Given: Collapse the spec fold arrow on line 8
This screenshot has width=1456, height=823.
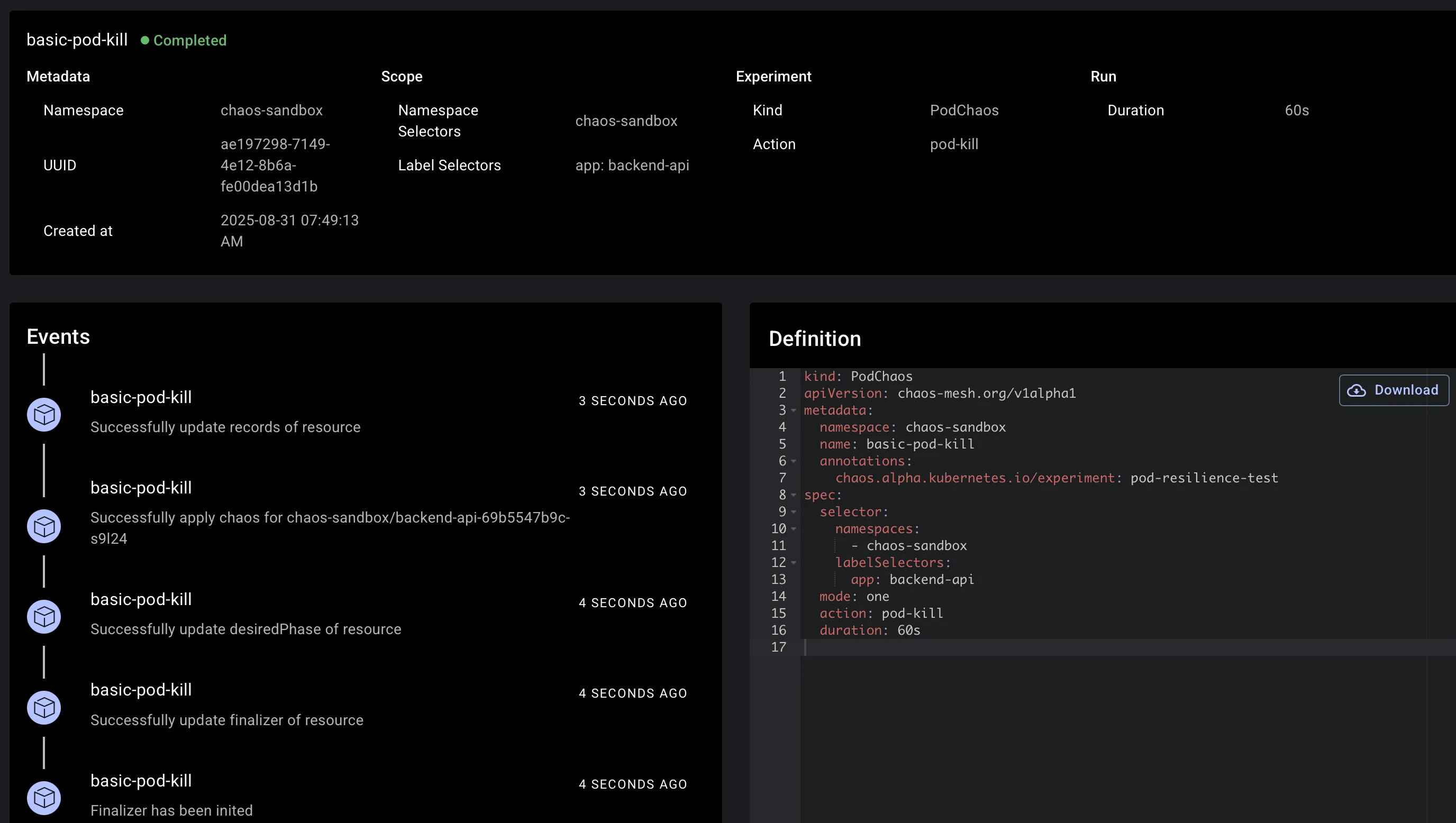Looking at the screenshot, I should (794, 495).
